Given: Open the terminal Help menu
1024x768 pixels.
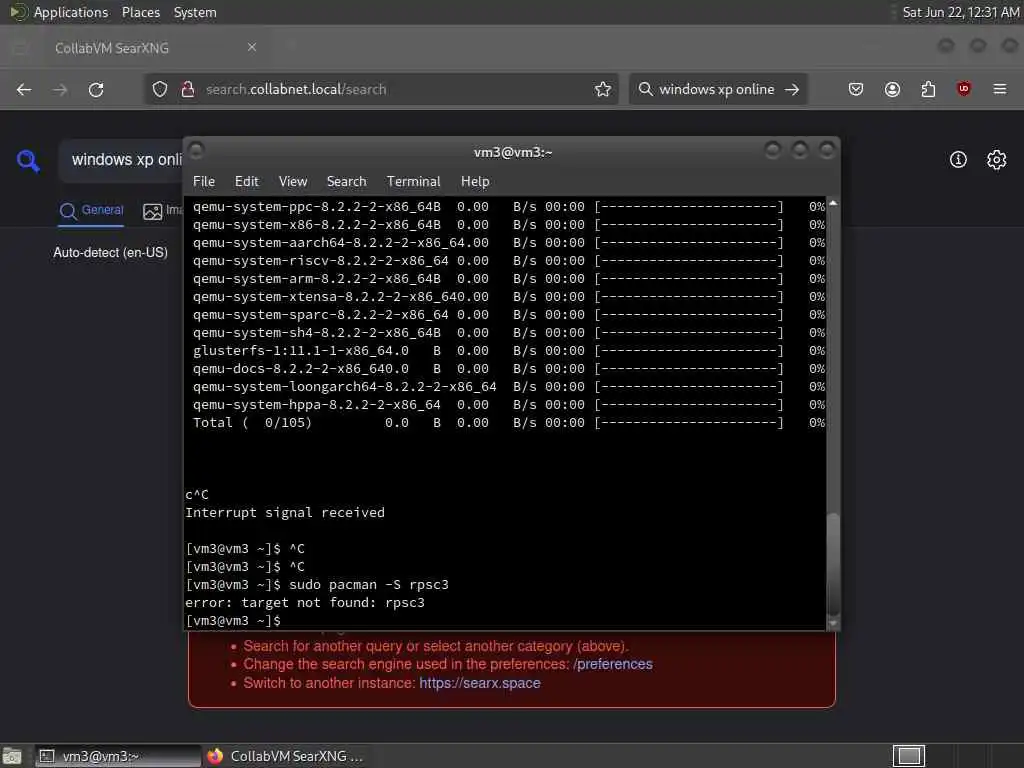Looking at the screenshot, I should coord(475,182).
